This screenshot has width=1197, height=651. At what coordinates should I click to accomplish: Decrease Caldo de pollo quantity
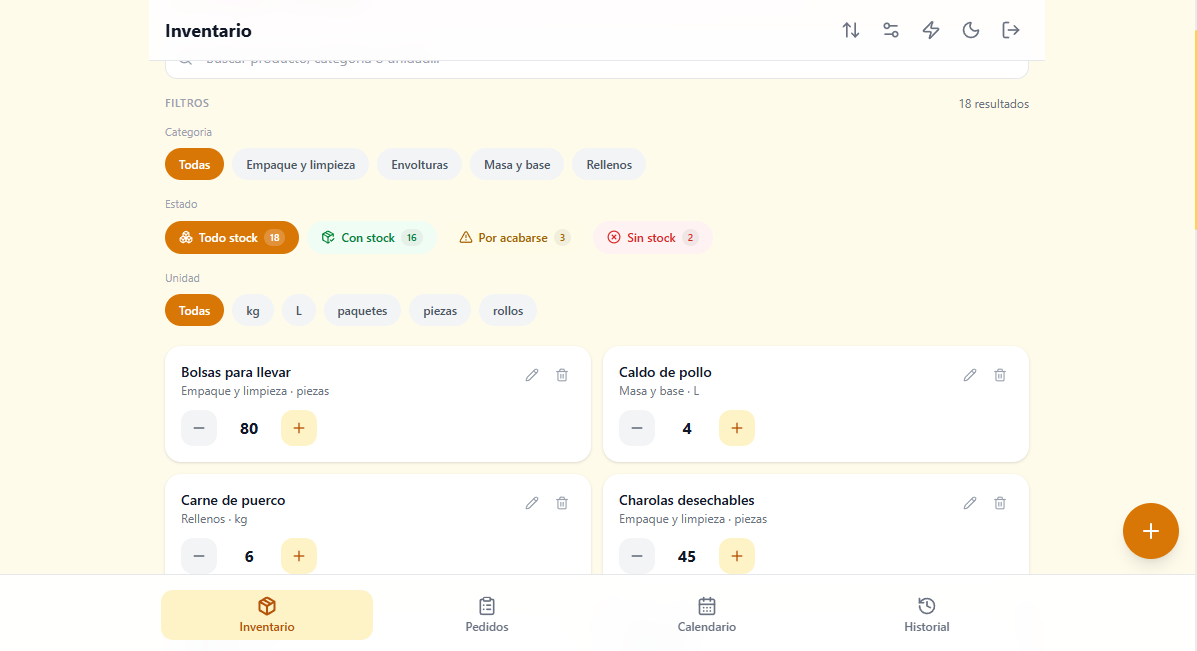click(x=637, y=428)
